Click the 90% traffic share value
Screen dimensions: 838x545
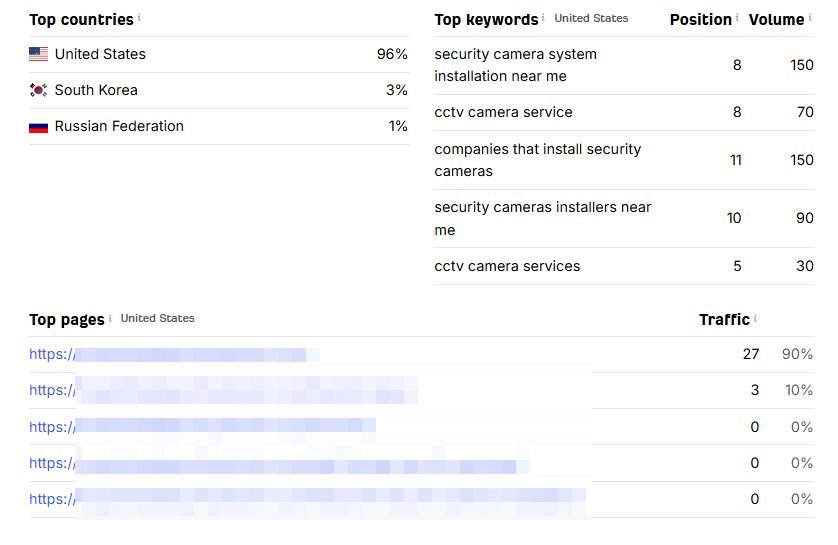point(797,354)
